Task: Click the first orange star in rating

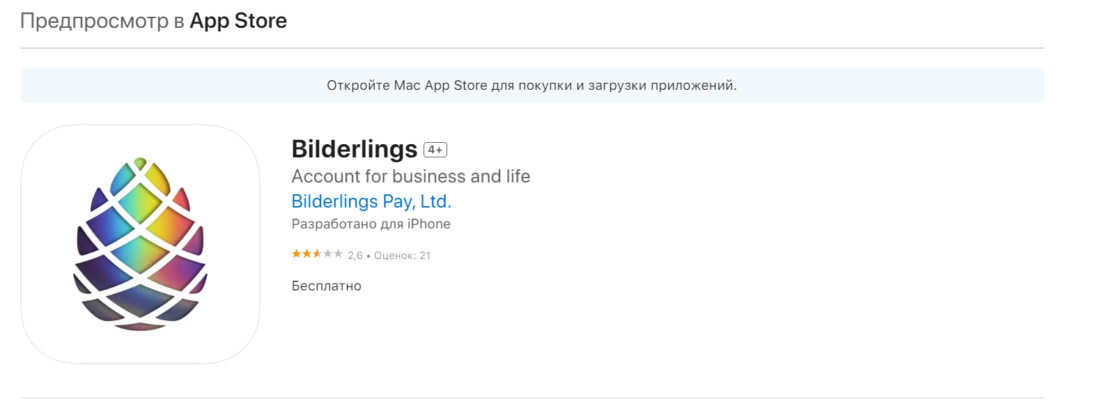Action: (x=296, y=255)
